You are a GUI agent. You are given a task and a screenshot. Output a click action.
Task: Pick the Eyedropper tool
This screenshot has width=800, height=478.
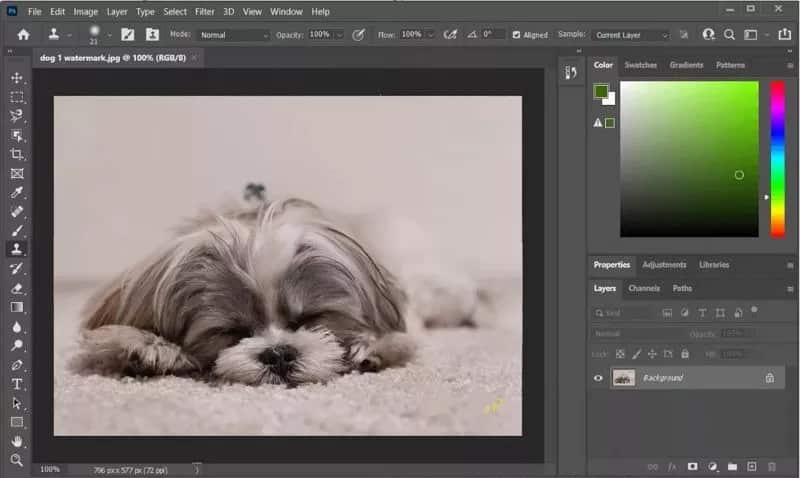[17, 193]
